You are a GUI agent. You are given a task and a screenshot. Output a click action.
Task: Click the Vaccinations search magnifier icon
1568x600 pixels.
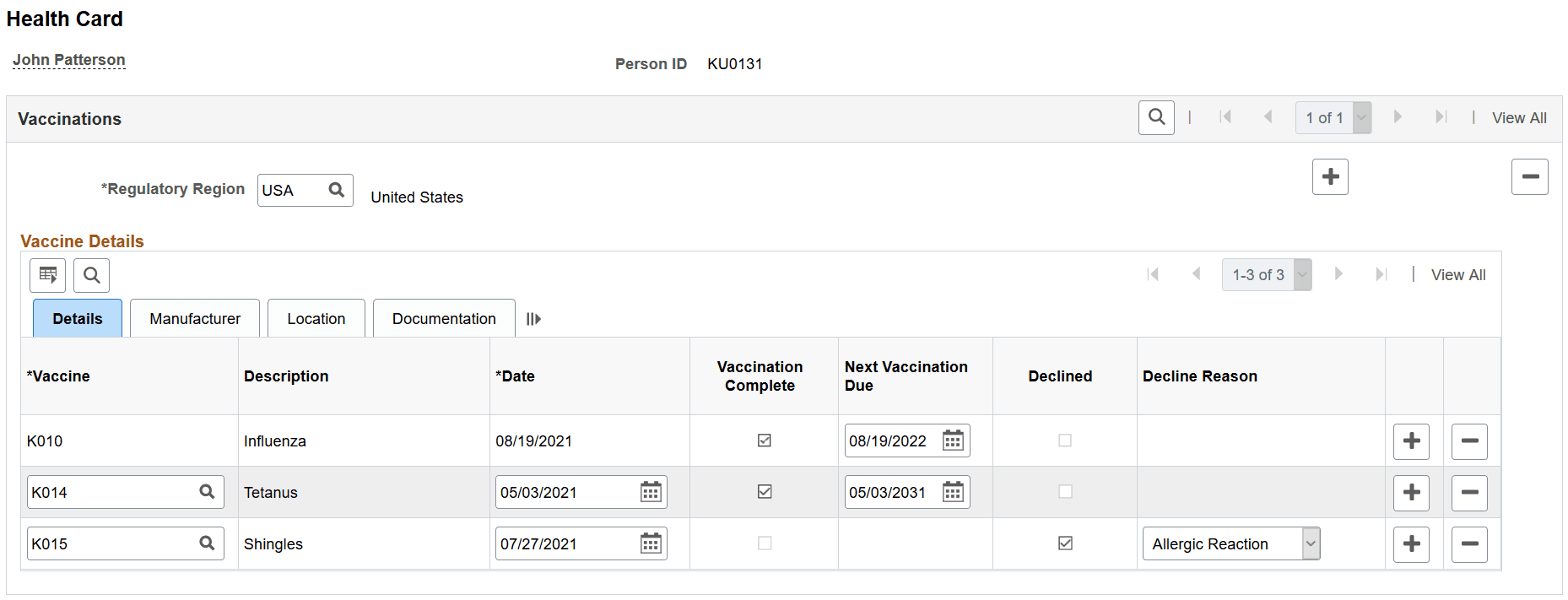click(x=1156, y=117)
